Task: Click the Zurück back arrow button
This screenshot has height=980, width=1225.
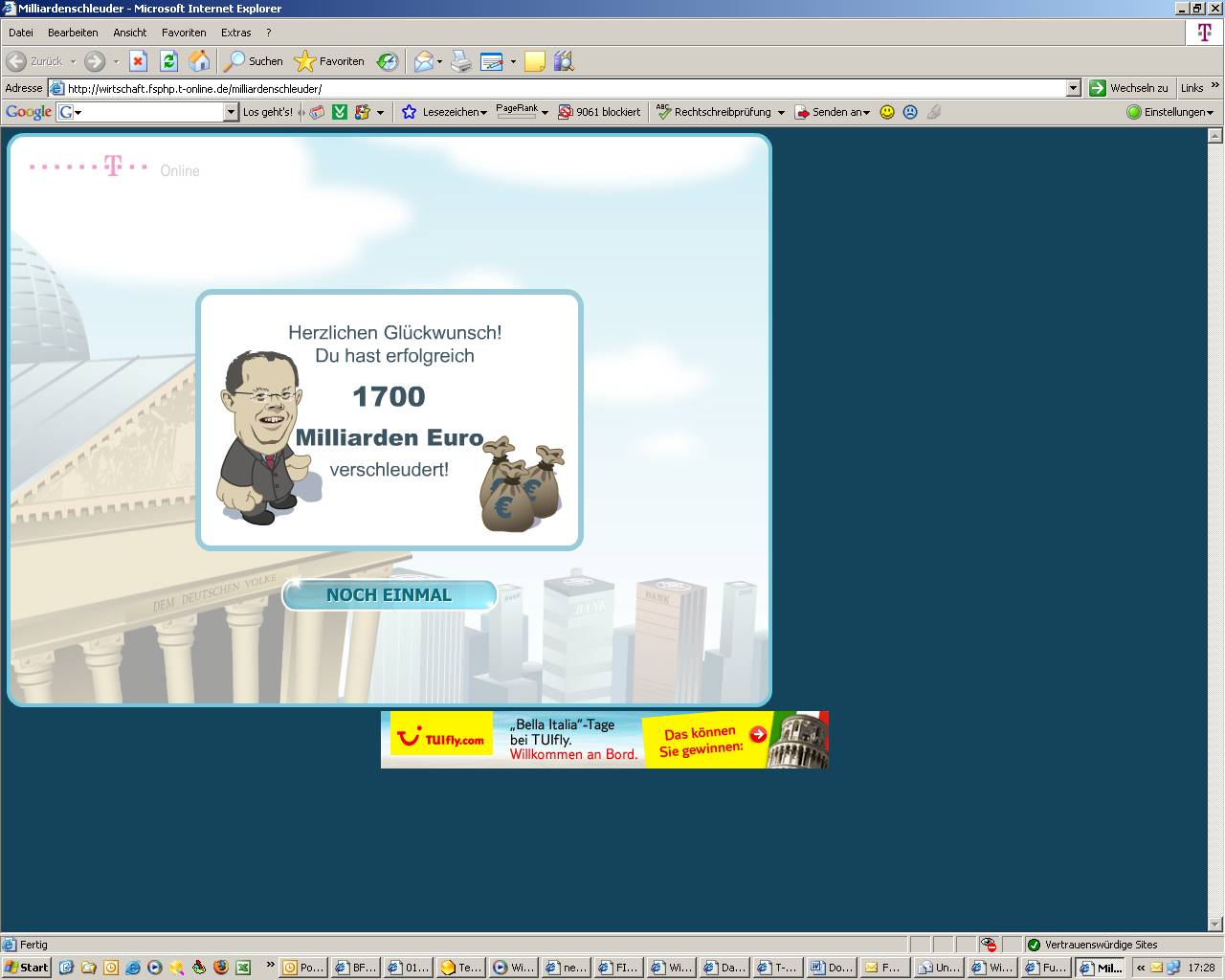Action: point(34,61)
